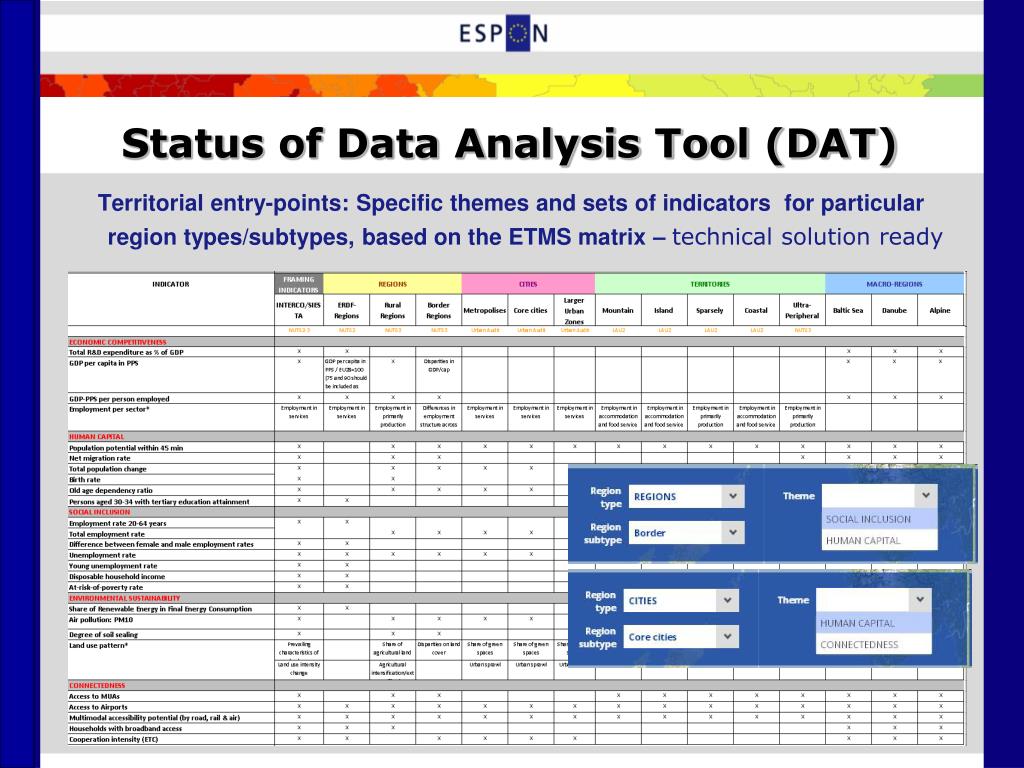This screenshot has height=768, width=1024.
Task: Click 'GDP-PPS per person employed' row label
Action: (x=119, y=398)
